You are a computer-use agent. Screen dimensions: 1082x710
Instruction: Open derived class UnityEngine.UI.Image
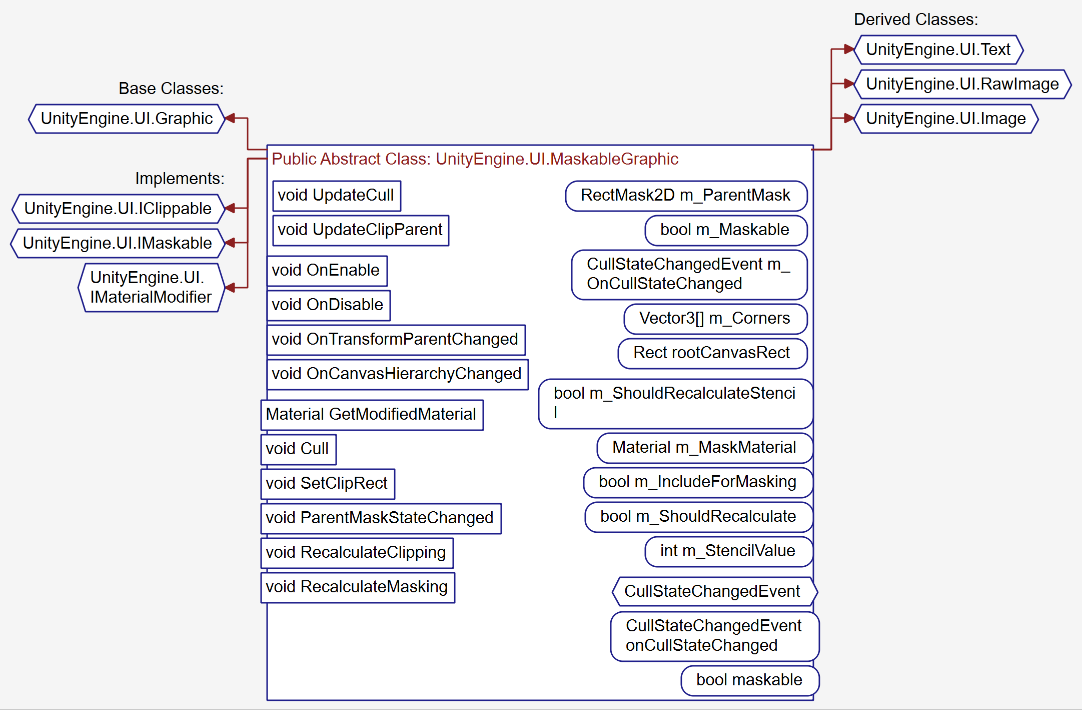[945, 119]
